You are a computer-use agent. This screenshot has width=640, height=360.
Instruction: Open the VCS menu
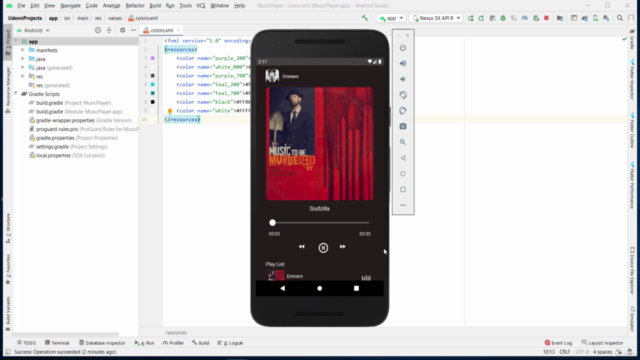[x=201, y=6]
